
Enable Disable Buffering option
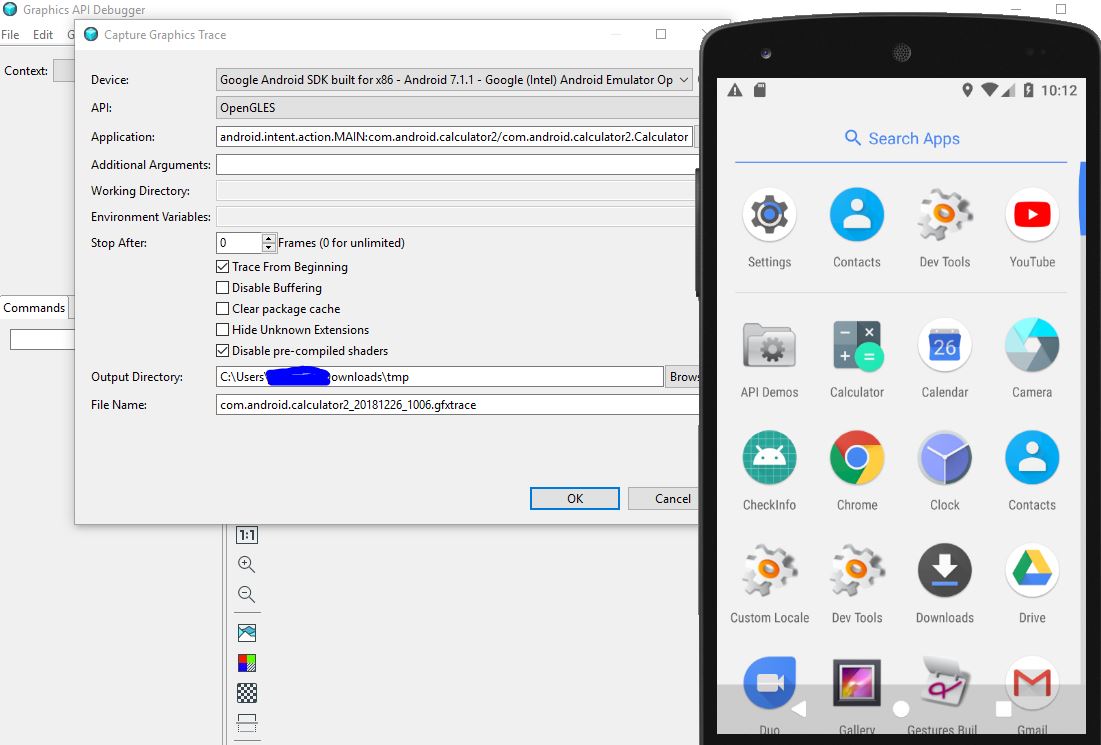222,288
